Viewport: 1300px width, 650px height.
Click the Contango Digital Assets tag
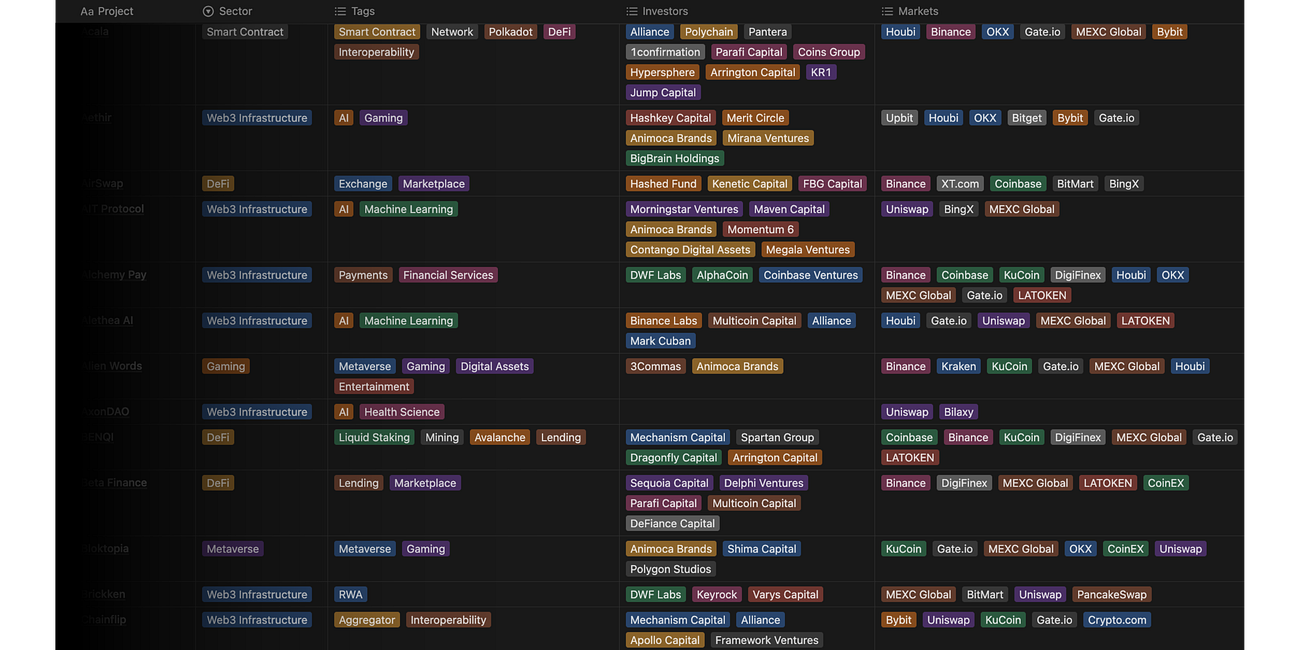690,250
